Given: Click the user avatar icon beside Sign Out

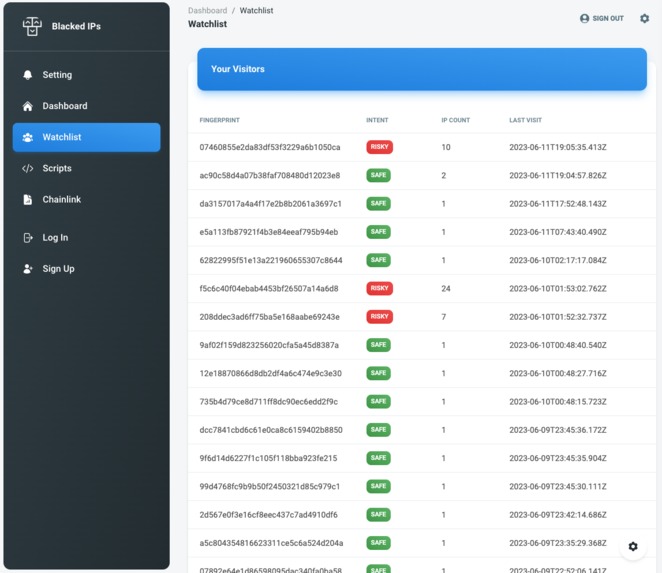Looking at the screenshot, I should [584, 18].
